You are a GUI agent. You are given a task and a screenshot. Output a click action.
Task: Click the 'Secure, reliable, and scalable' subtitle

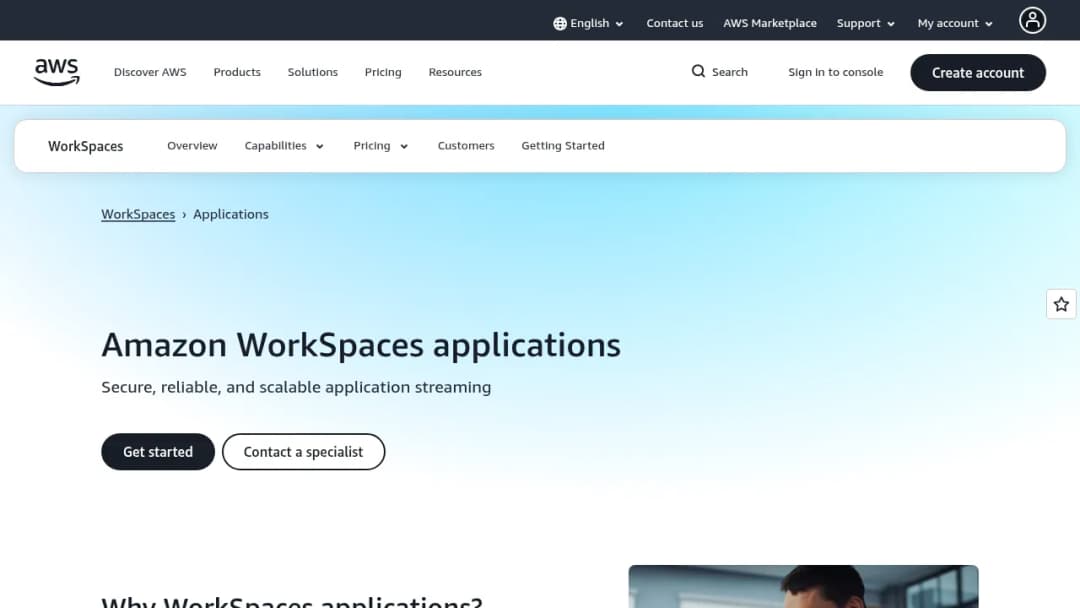click(296, 387)
